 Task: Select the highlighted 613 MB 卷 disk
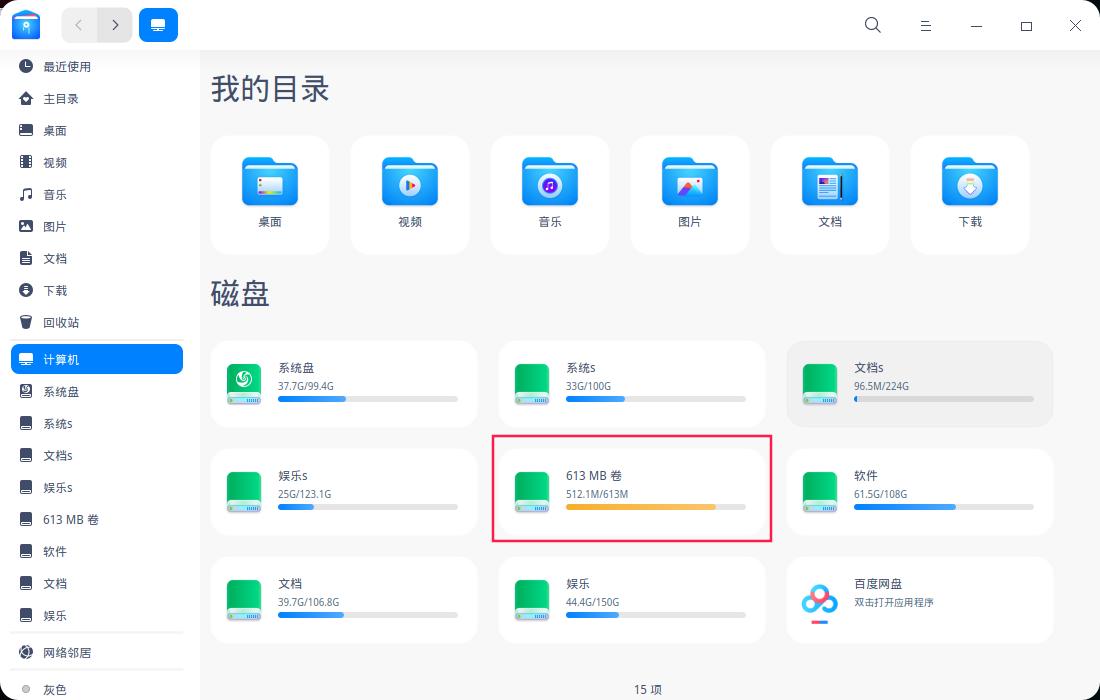631,490
